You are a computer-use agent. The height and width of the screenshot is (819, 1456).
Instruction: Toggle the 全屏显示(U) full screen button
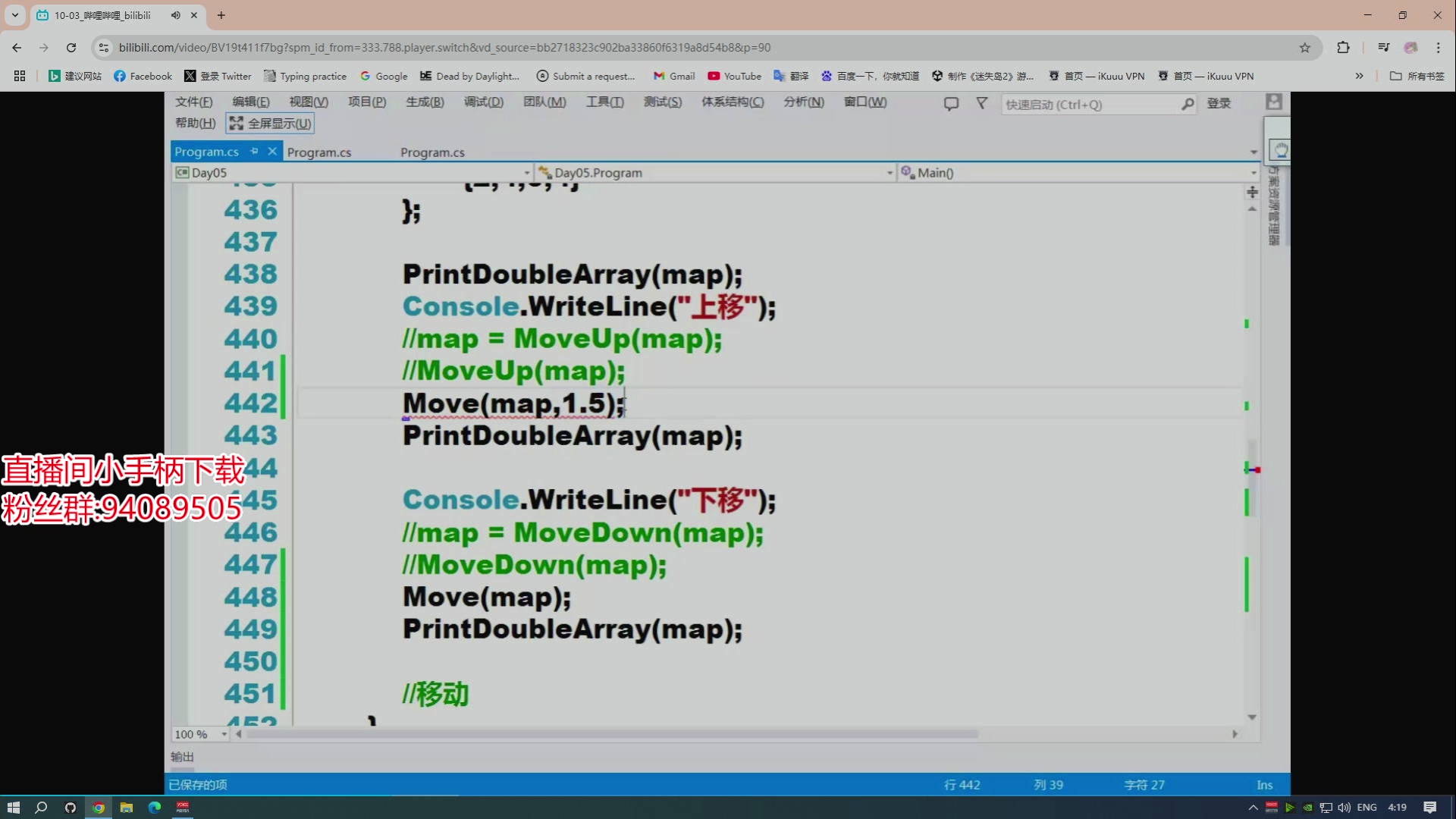pyautogui.click(x=271, y=123)
